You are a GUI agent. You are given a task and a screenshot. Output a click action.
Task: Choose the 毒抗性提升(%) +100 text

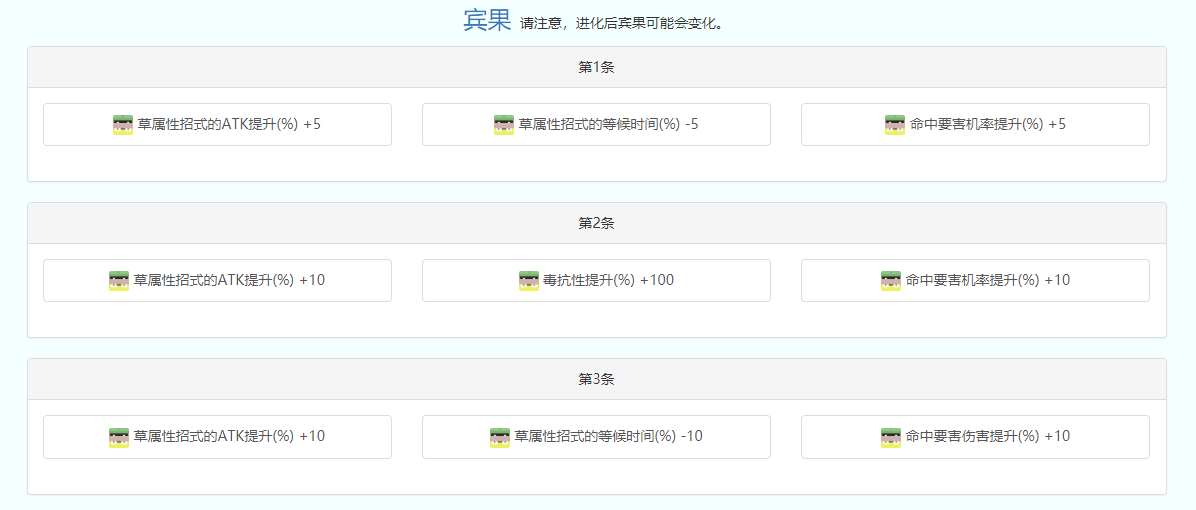pyautogui.click(x=609, y=280)
